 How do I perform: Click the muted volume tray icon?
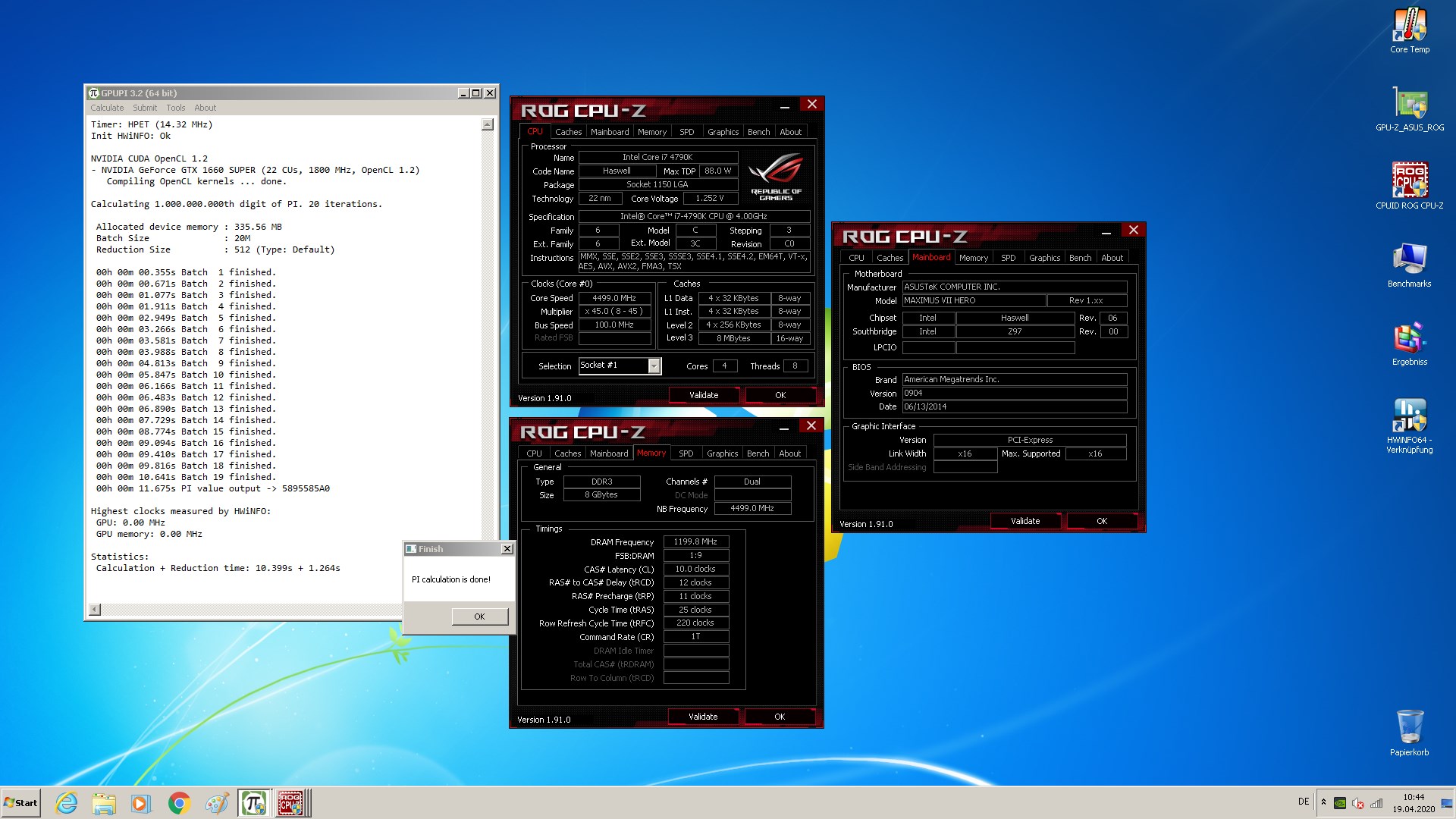(x=1358, y=803)
